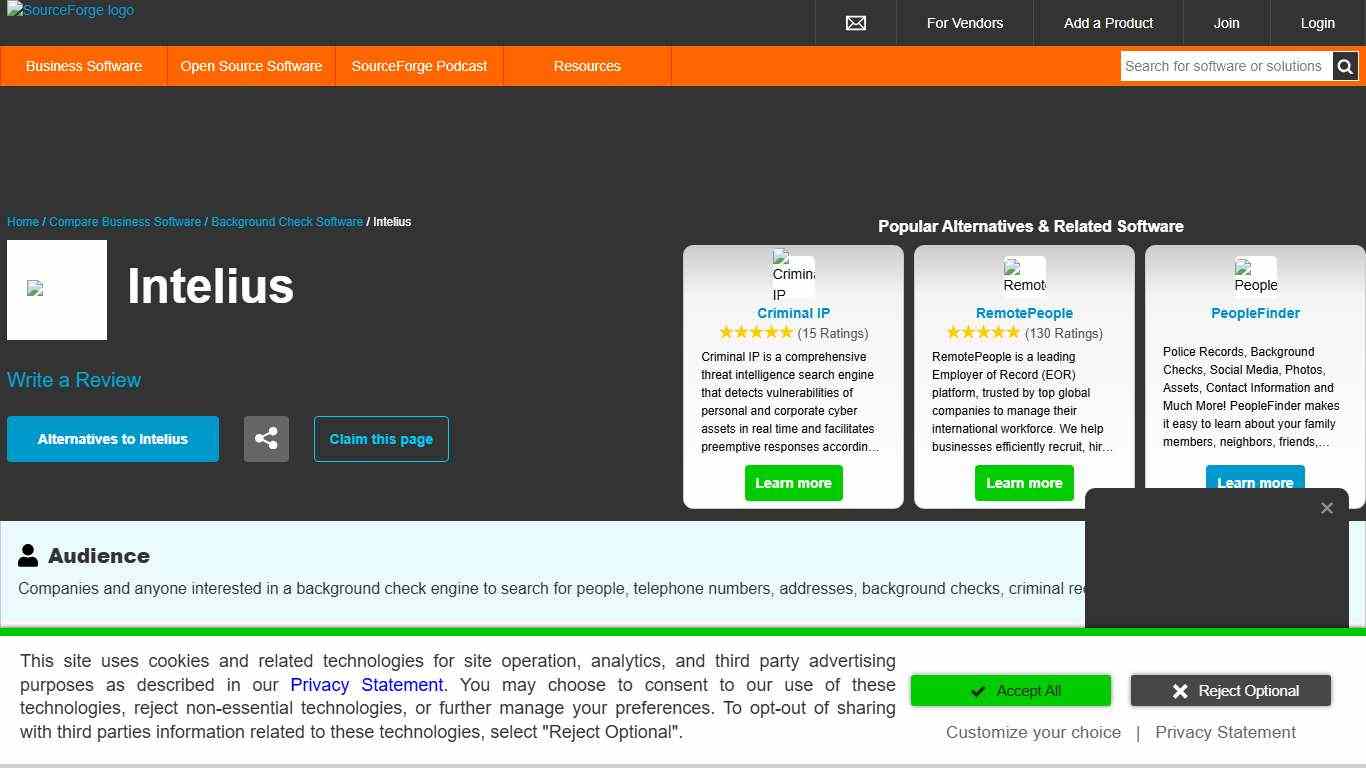Open Customize your choice link
The width and height of the screenshot is (1366, 768).
1033,732
